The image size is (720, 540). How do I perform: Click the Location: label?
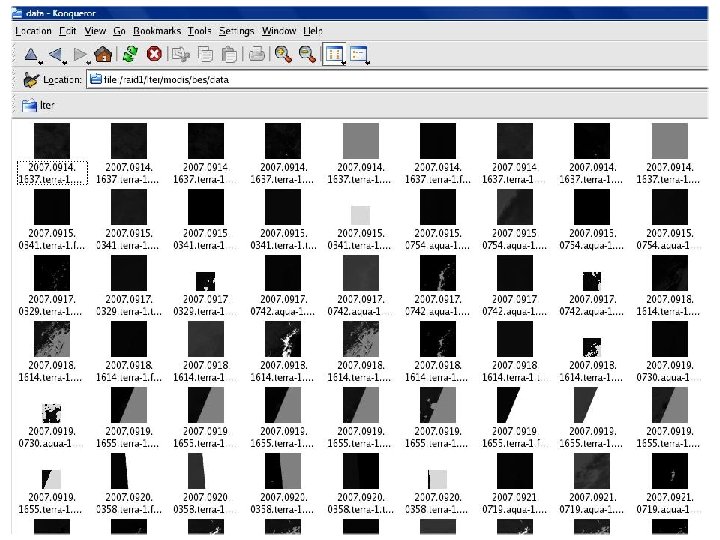point(62,80)
